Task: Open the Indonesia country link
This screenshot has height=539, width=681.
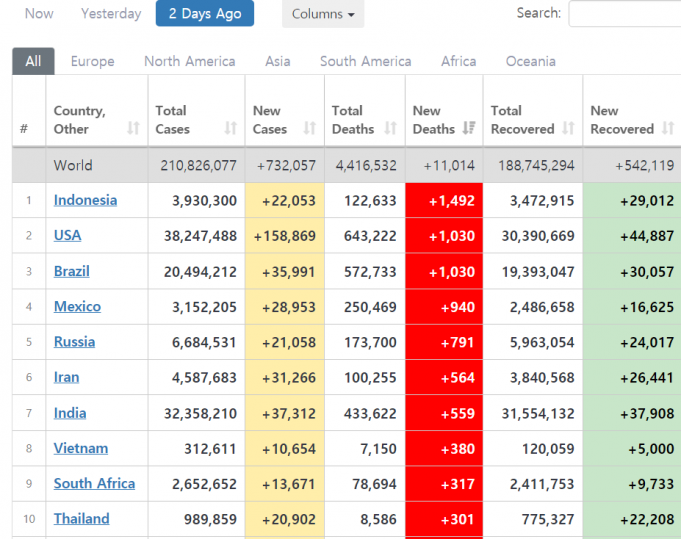Action: pyautogui.click(x=85, y=200)
